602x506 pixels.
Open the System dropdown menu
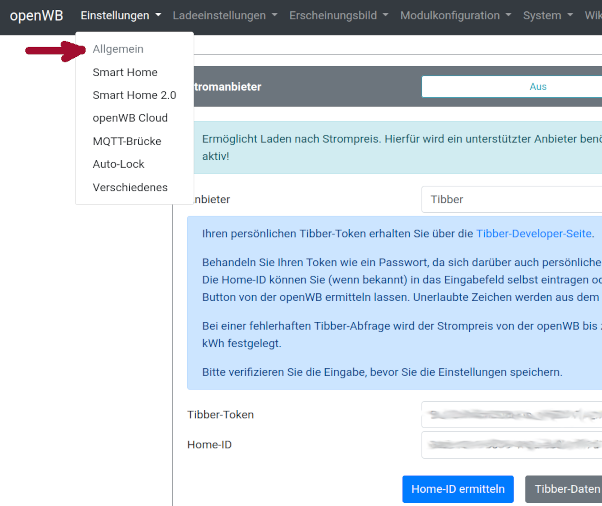tap(547, 16)
